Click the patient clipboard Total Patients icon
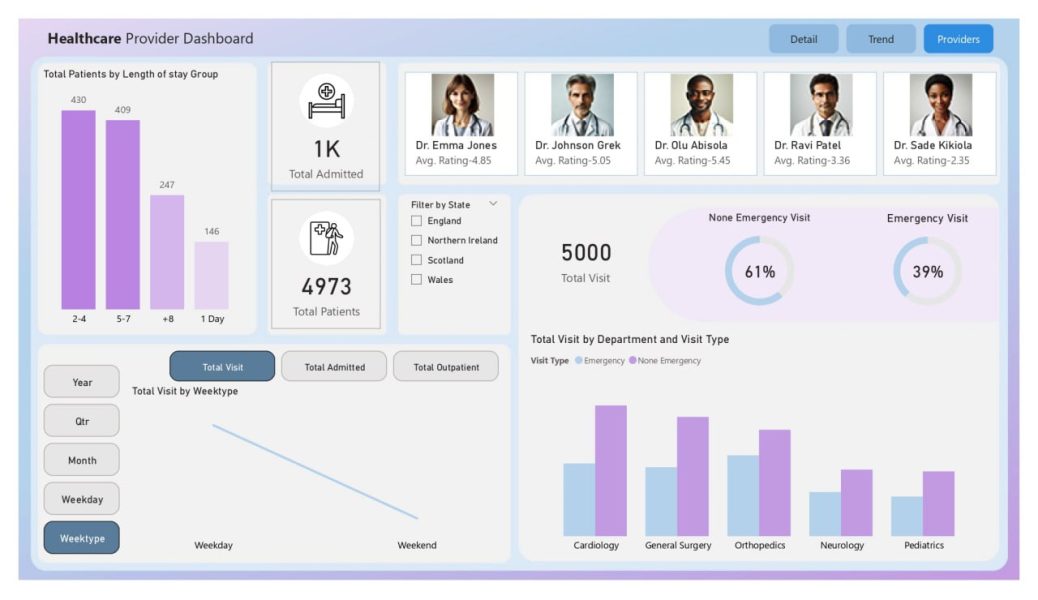This screenshot has width=1038, height=600. [326, 238]
